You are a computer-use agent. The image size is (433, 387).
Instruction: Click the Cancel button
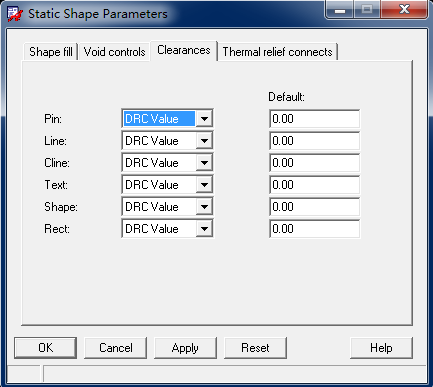(116, 348)
